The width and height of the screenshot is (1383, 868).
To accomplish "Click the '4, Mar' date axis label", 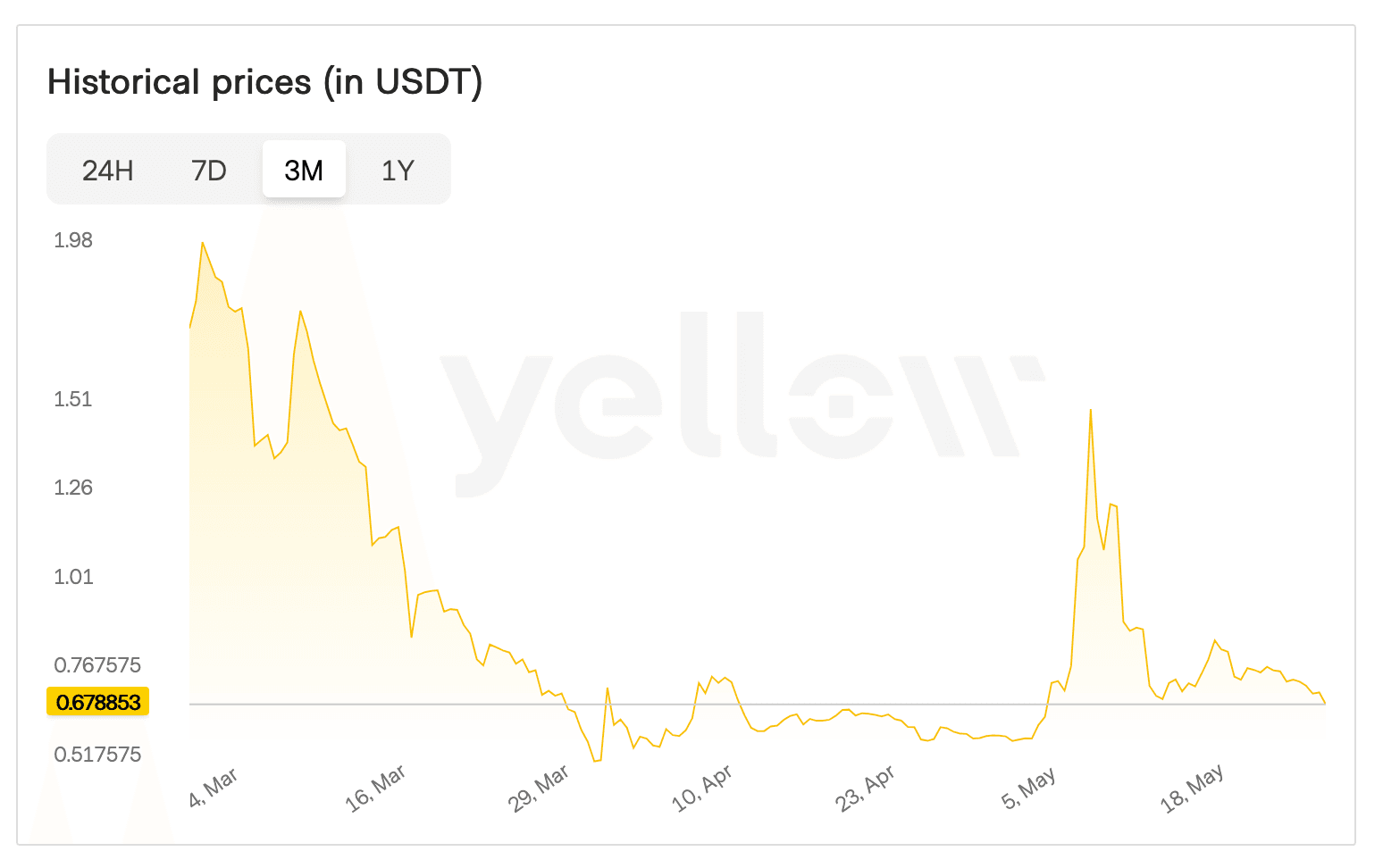I will click(214, 787).
